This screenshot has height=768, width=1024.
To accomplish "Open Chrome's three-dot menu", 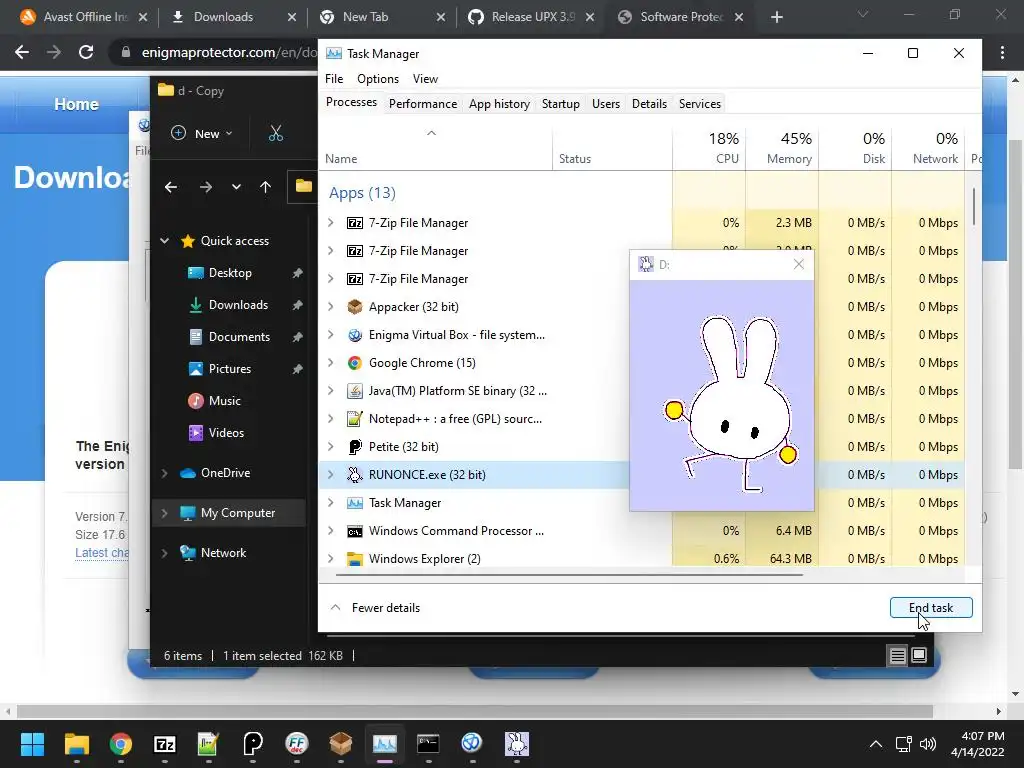I will tap(1002, 53).
